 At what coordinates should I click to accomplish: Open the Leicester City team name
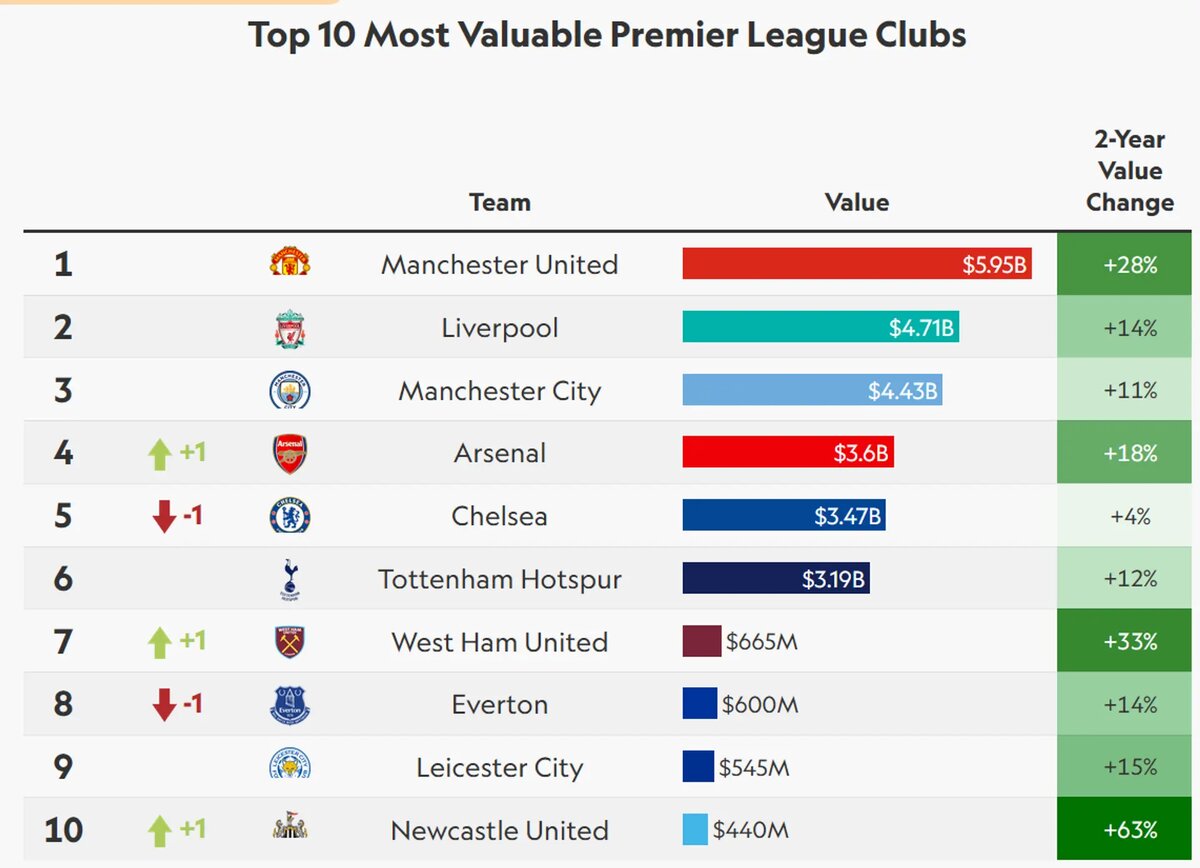click(500, 768)
